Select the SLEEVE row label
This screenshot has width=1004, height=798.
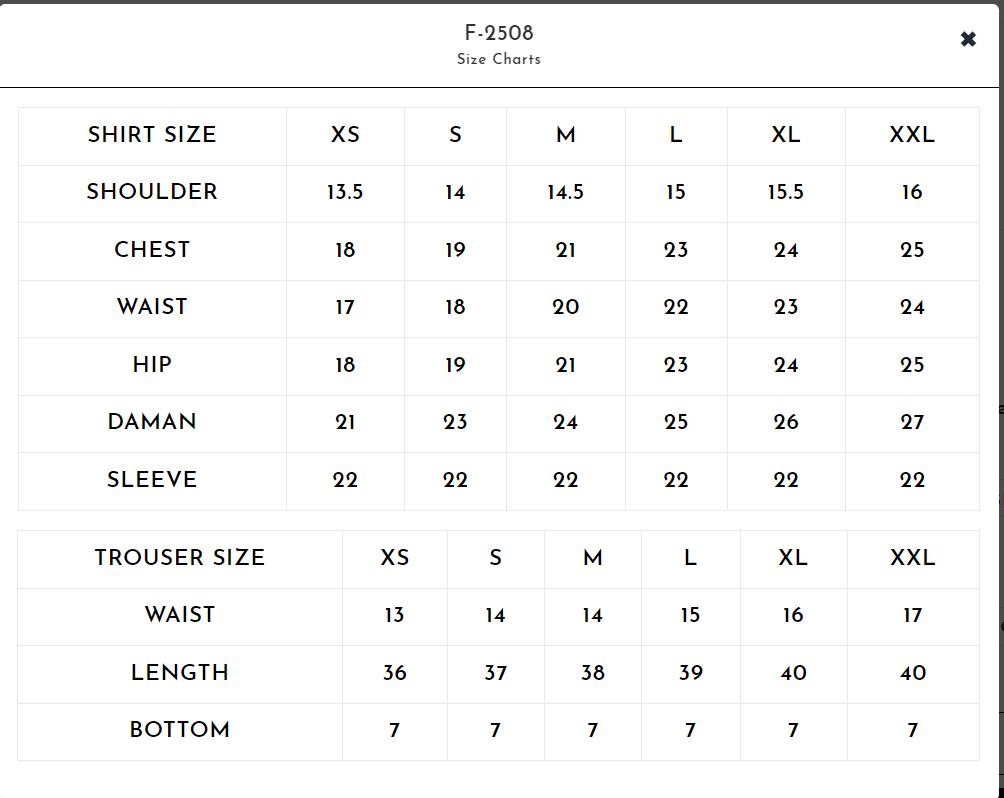point(152,480)
